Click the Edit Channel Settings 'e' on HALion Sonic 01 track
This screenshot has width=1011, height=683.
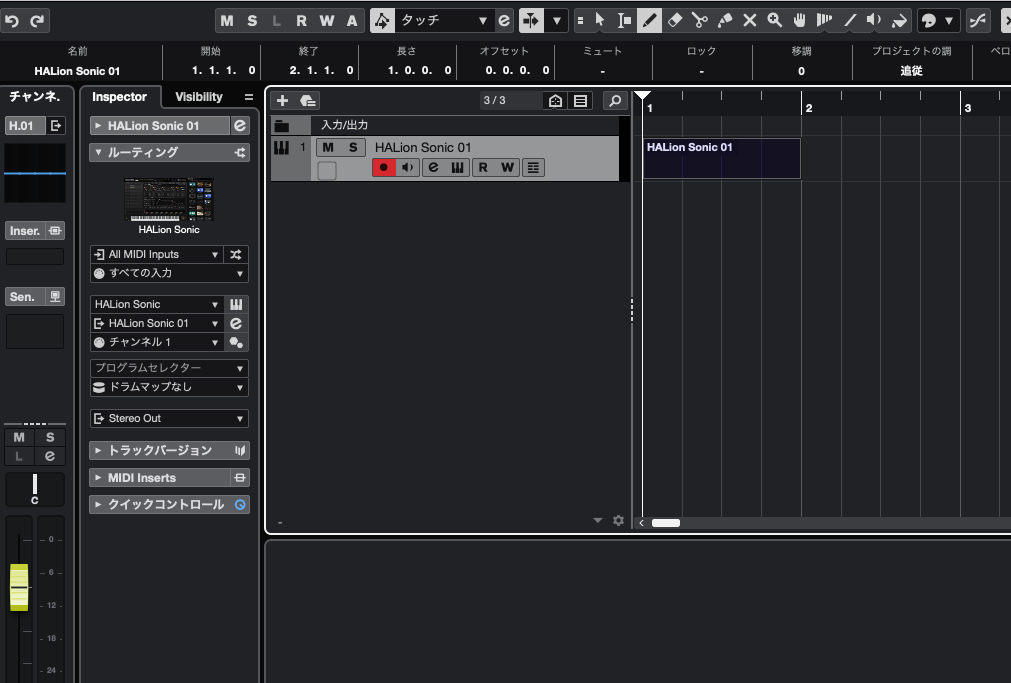[x=433, y=168]
